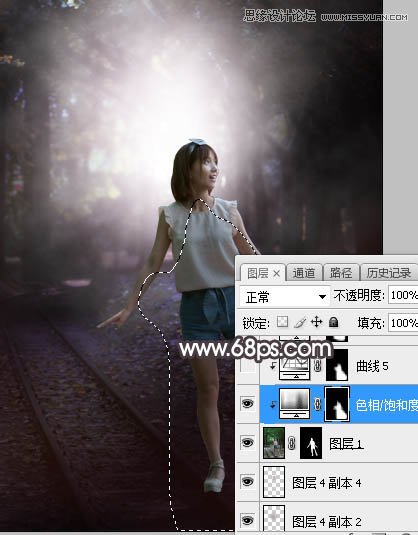This screenshot has width=418, height=535.
Task: Select the 色相/饱和度 adjustment thumbnail
Action: click(x=295, y=404)
